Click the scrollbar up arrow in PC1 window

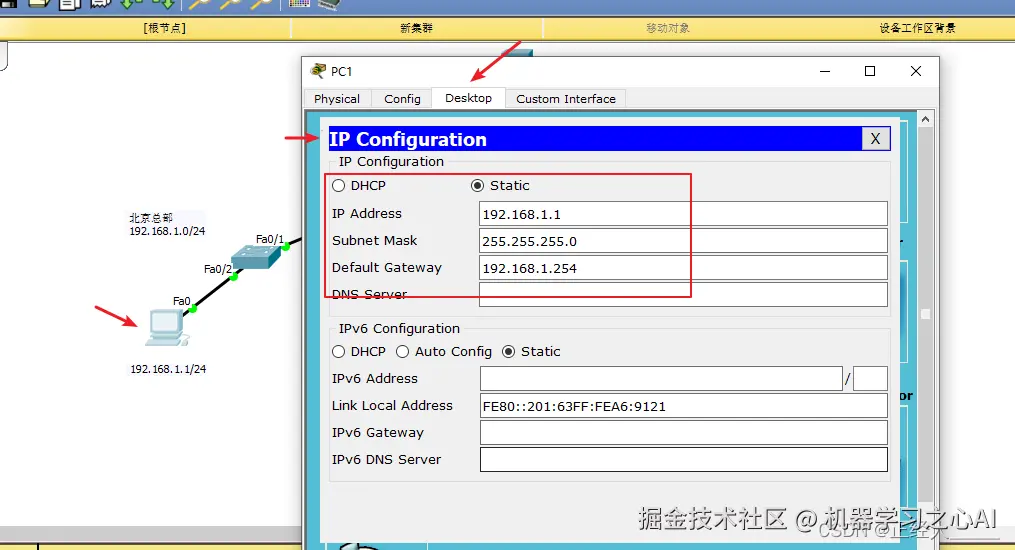click(926, 119)
